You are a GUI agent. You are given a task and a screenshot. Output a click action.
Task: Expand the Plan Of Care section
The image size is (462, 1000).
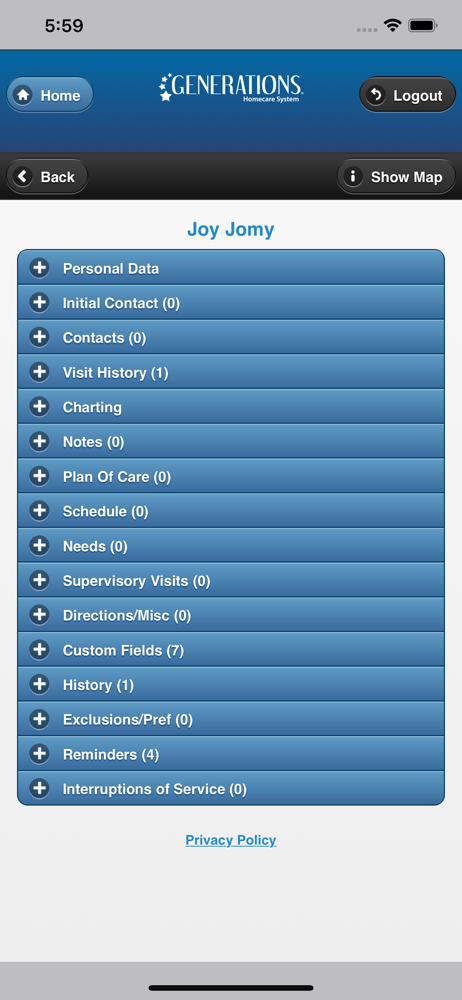click(x=231, y=476)
